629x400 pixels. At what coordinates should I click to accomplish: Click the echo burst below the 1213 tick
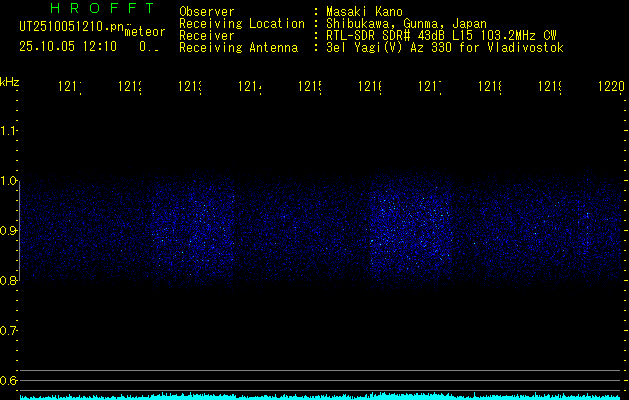193,229
